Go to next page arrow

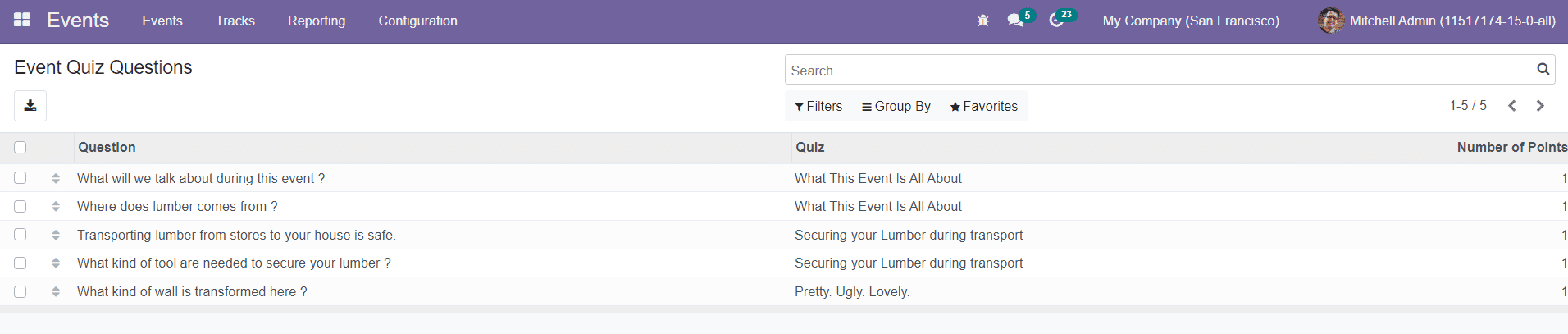[x=1540, y=106]
